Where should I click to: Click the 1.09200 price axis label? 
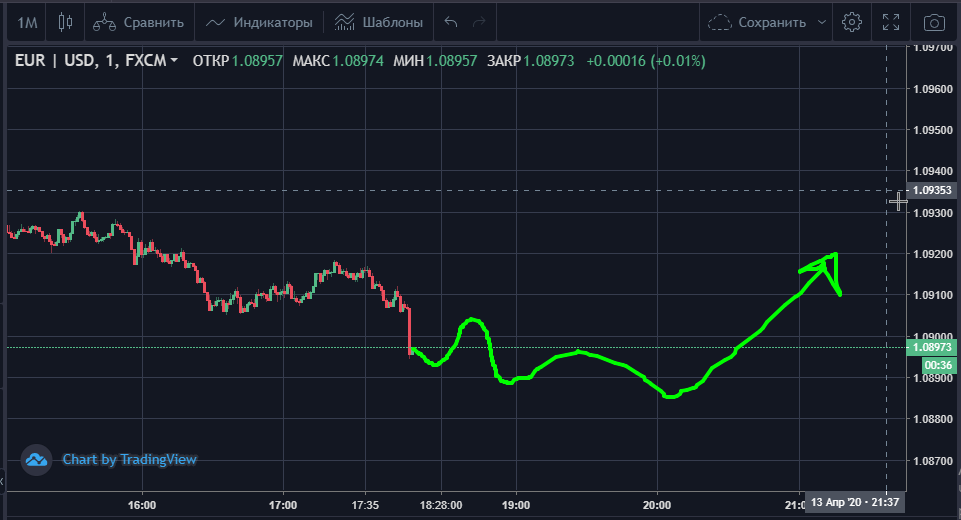coord(933,254)
